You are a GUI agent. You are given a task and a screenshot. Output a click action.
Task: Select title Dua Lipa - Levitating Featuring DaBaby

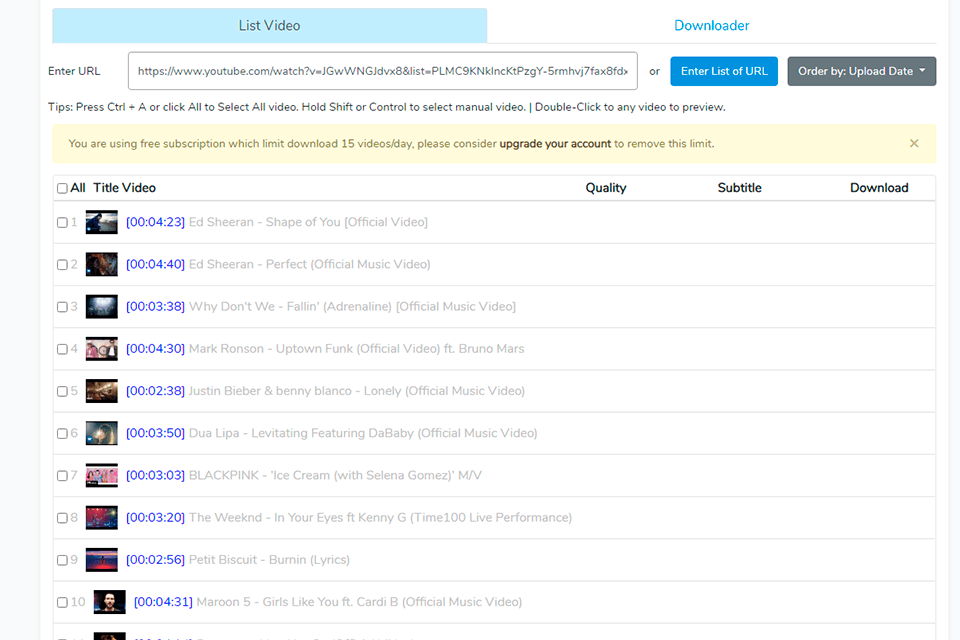362,434
